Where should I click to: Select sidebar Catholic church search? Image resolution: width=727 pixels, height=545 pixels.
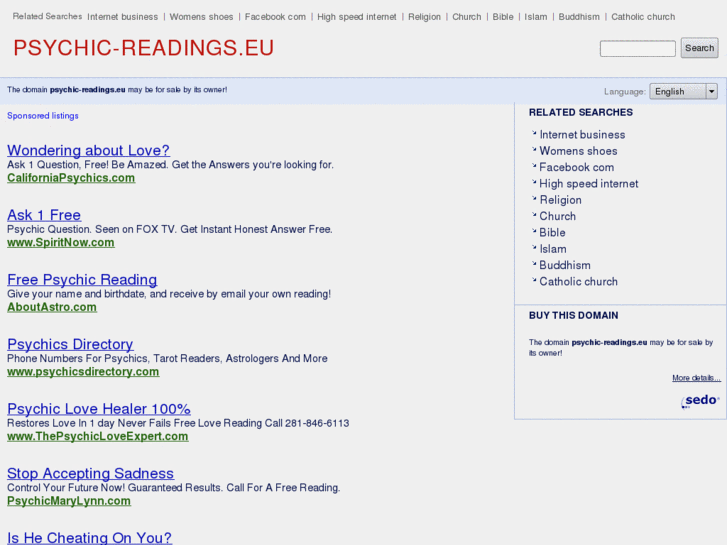pyautogui.click(x=579, y=282)
